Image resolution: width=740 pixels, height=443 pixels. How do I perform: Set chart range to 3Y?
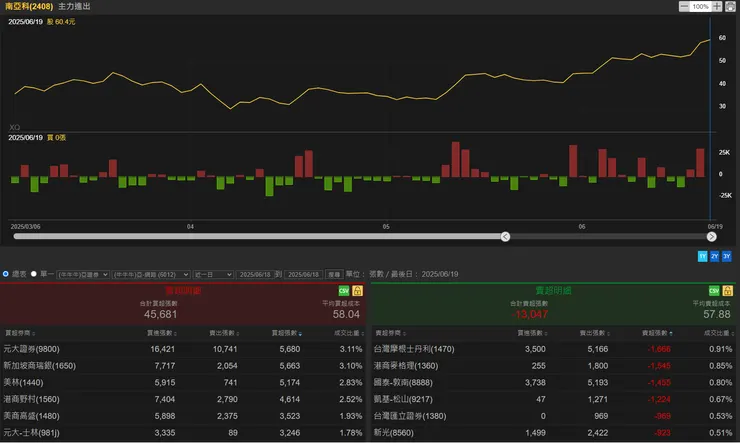(x=727, y=256)
